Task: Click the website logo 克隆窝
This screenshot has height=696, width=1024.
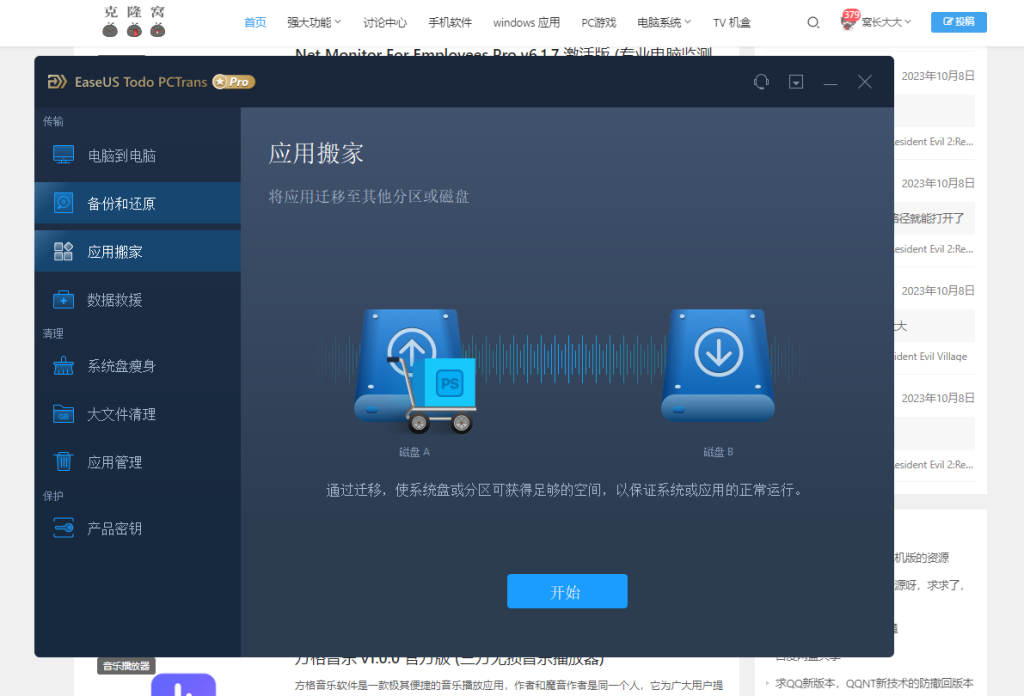Action: (134, 22)
